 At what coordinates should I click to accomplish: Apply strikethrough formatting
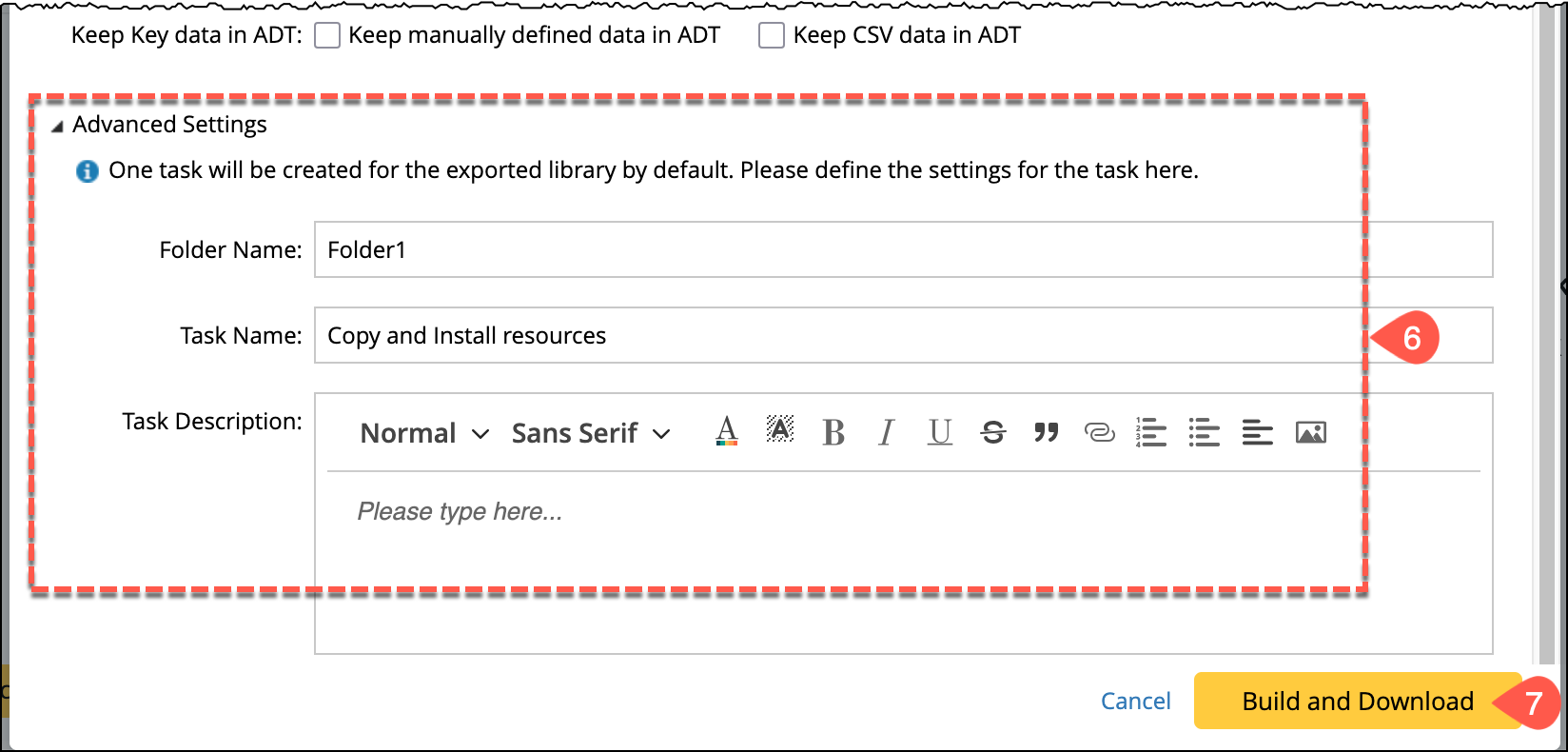point(993,433)
